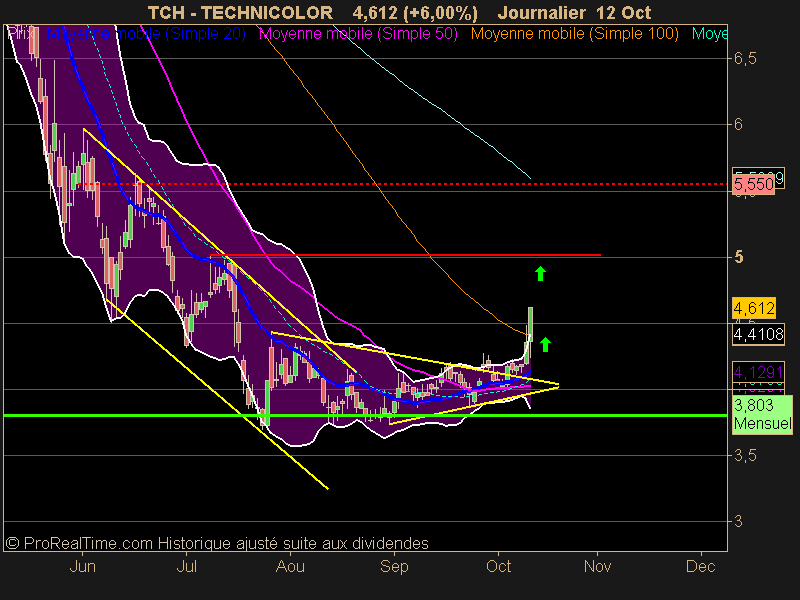This screenshot has width=800, height=600.
Task: Click the tall green candle of 12 Oct
Action: point(530,323)
